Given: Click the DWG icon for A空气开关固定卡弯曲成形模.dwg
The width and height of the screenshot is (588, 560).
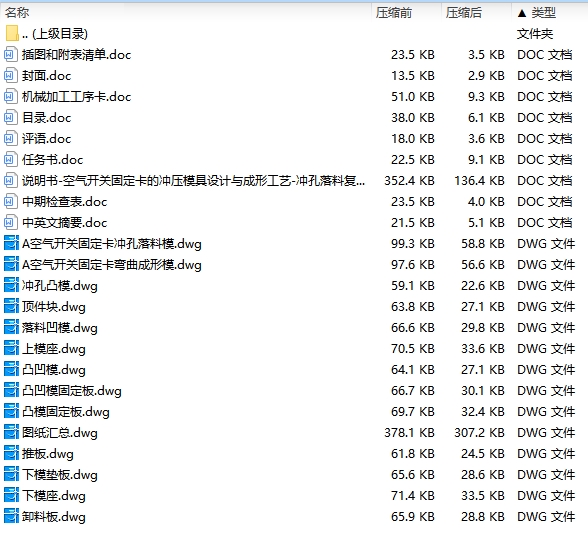Looking at the screenshot, I should point(11,264).
